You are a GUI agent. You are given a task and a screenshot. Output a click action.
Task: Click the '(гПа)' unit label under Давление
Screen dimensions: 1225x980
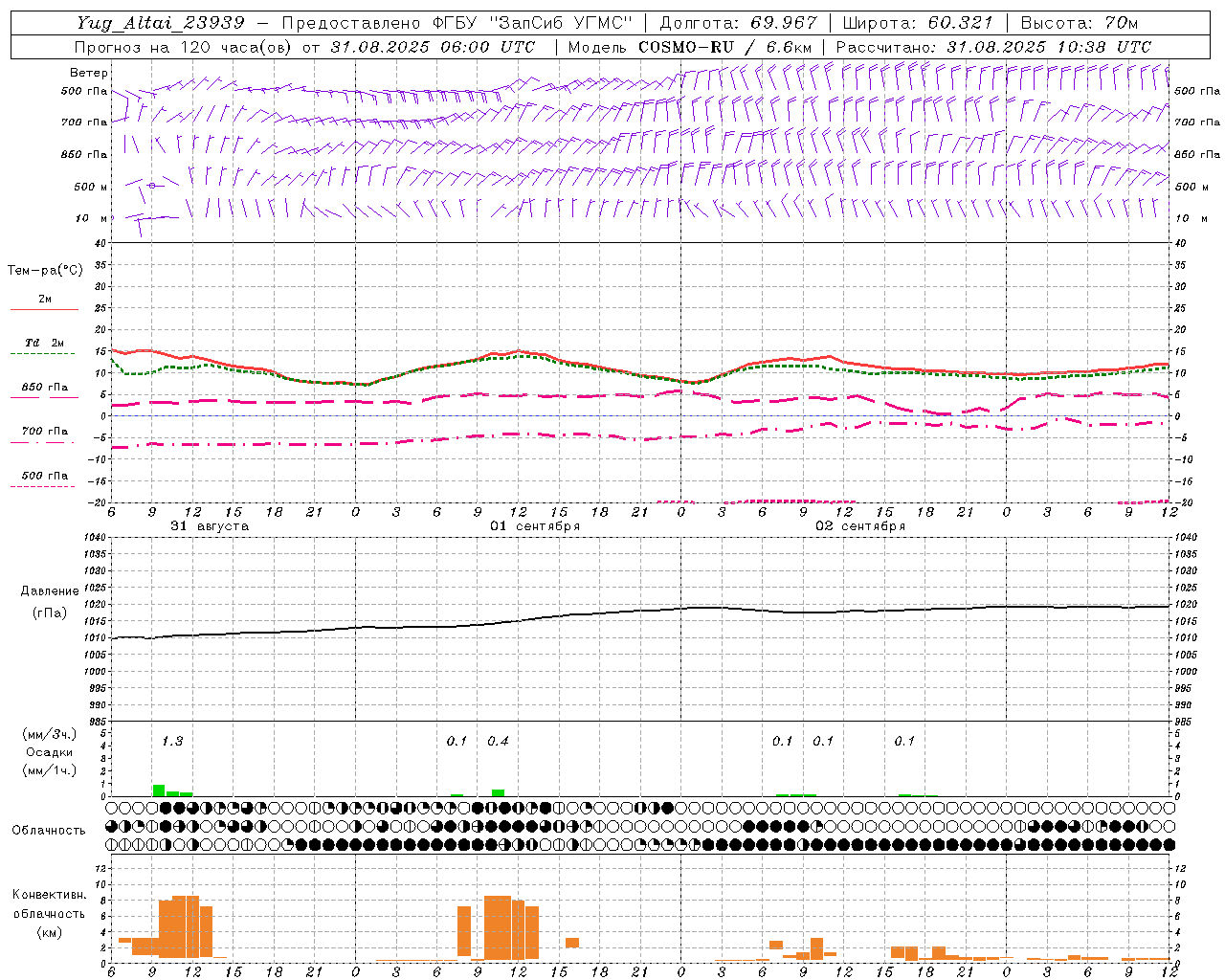tap(49, 612)
